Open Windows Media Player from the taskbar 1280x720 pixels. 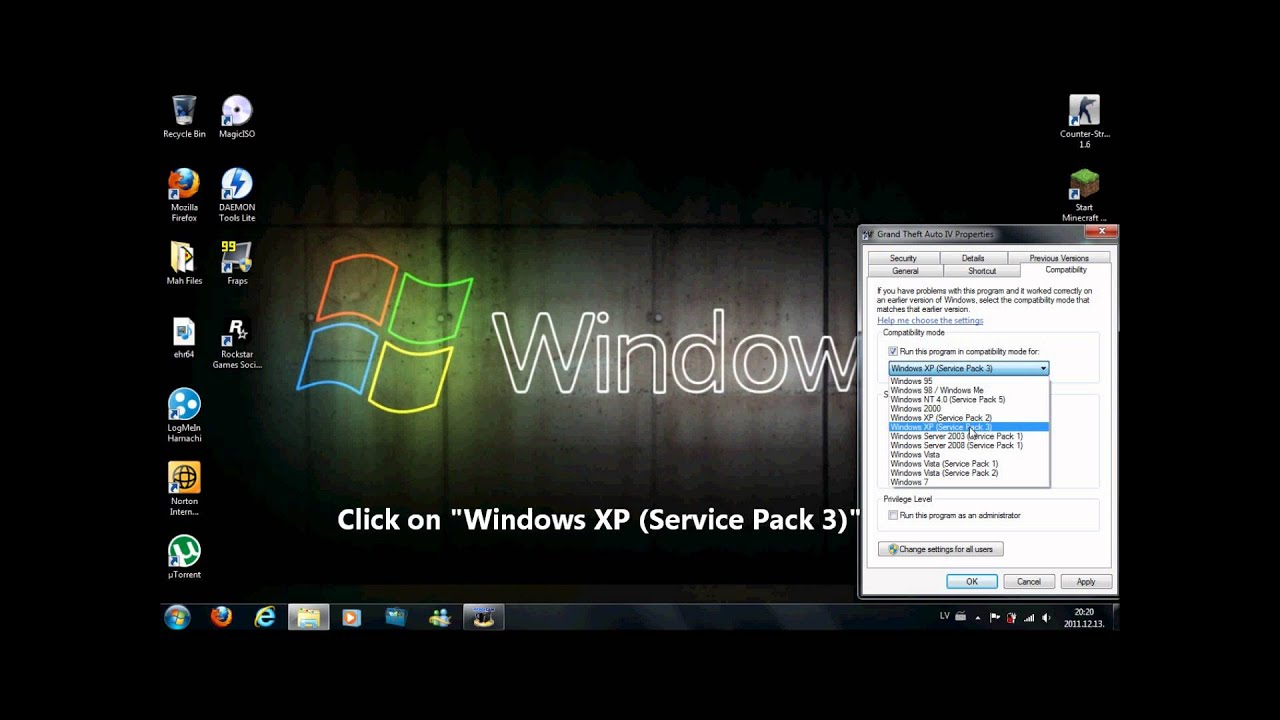351,618
